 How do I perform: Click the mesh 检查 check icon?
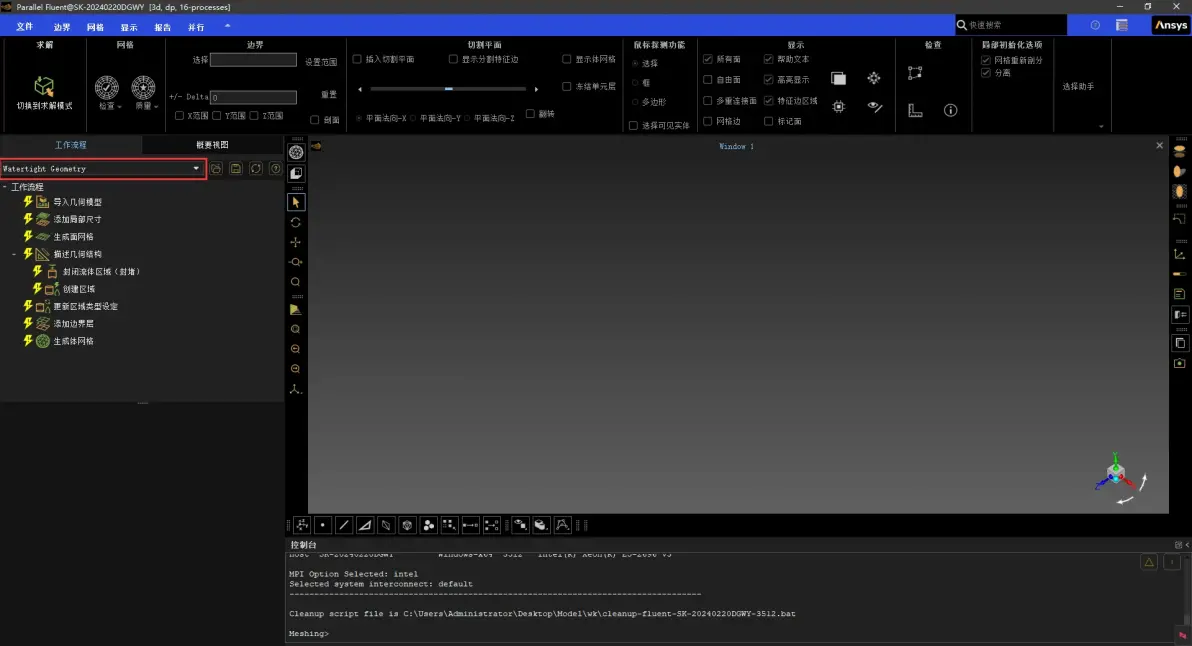click(106, 87)
